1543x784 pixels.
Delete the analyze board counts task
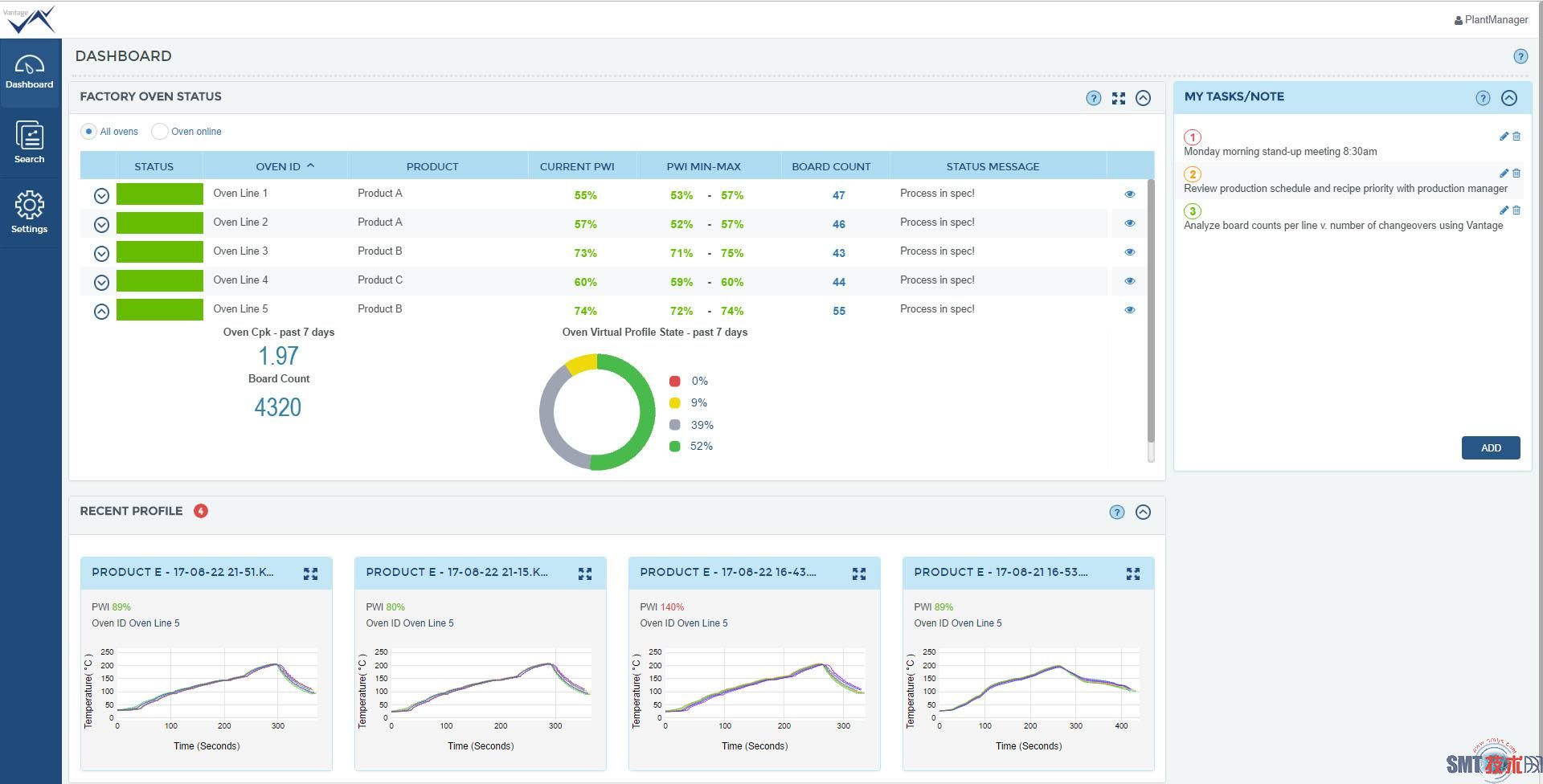(1516, 210)
